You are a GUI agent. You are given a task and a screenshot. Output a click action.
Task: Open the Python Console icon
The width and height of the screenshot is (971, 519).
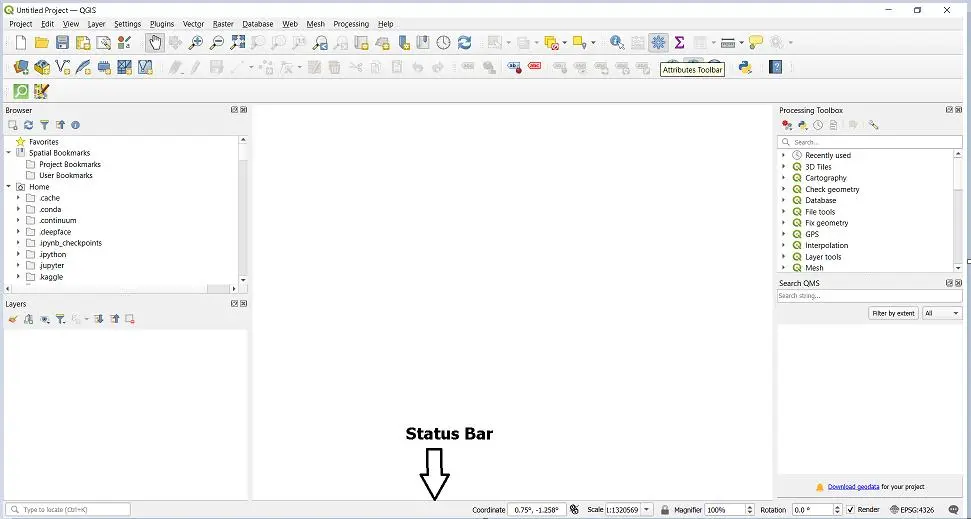746,67
